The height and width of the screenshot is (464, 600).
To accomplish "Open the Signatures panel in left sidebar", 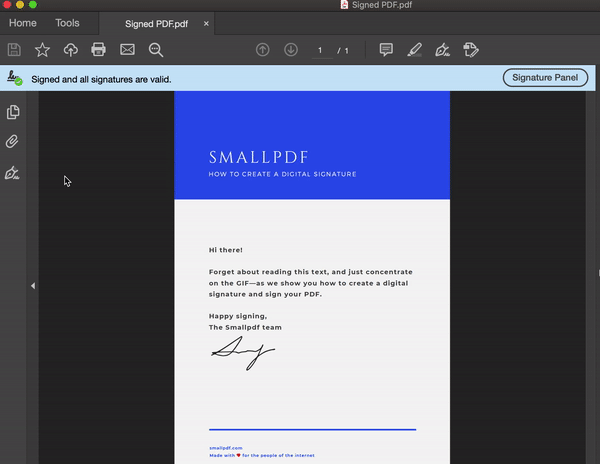I will (x=12, y=173).
